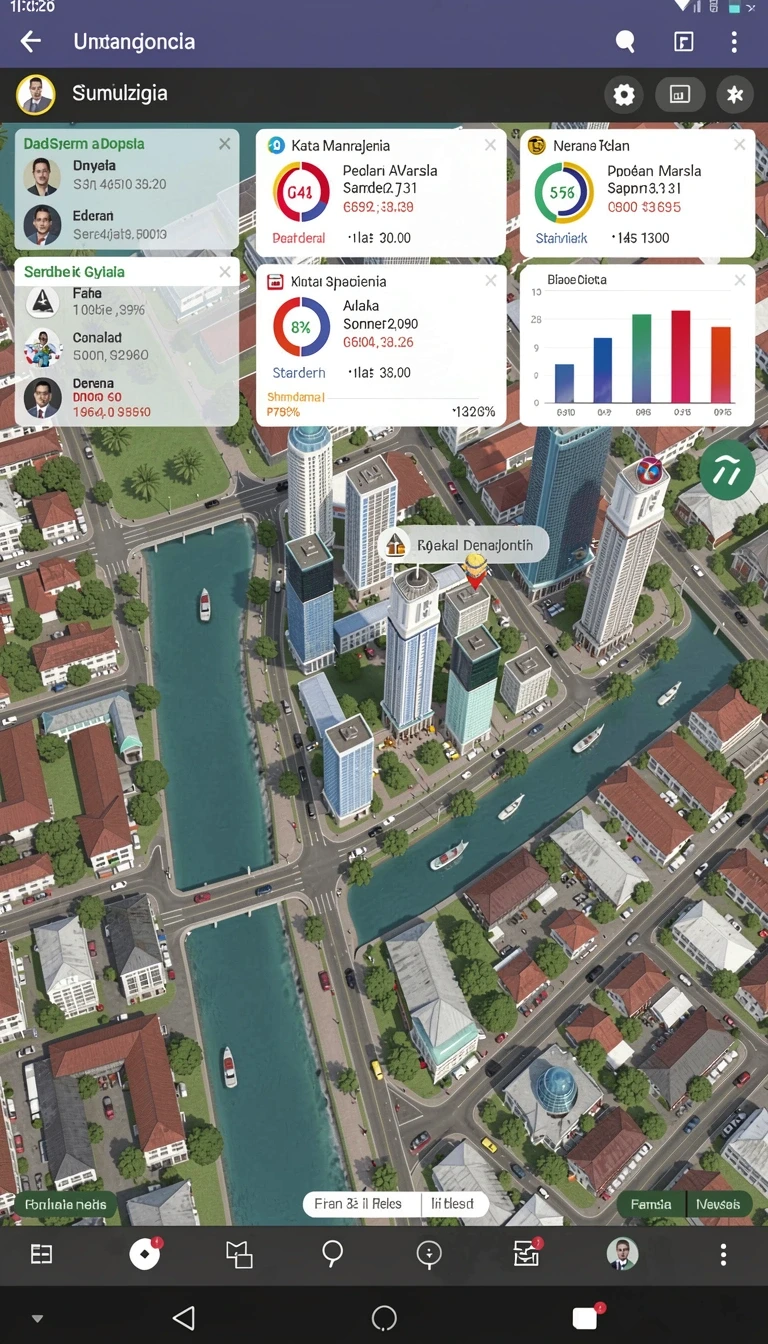The image size is (768, 1344).
Task: Tap the lifilesd button
Action: coord(453,1204)
